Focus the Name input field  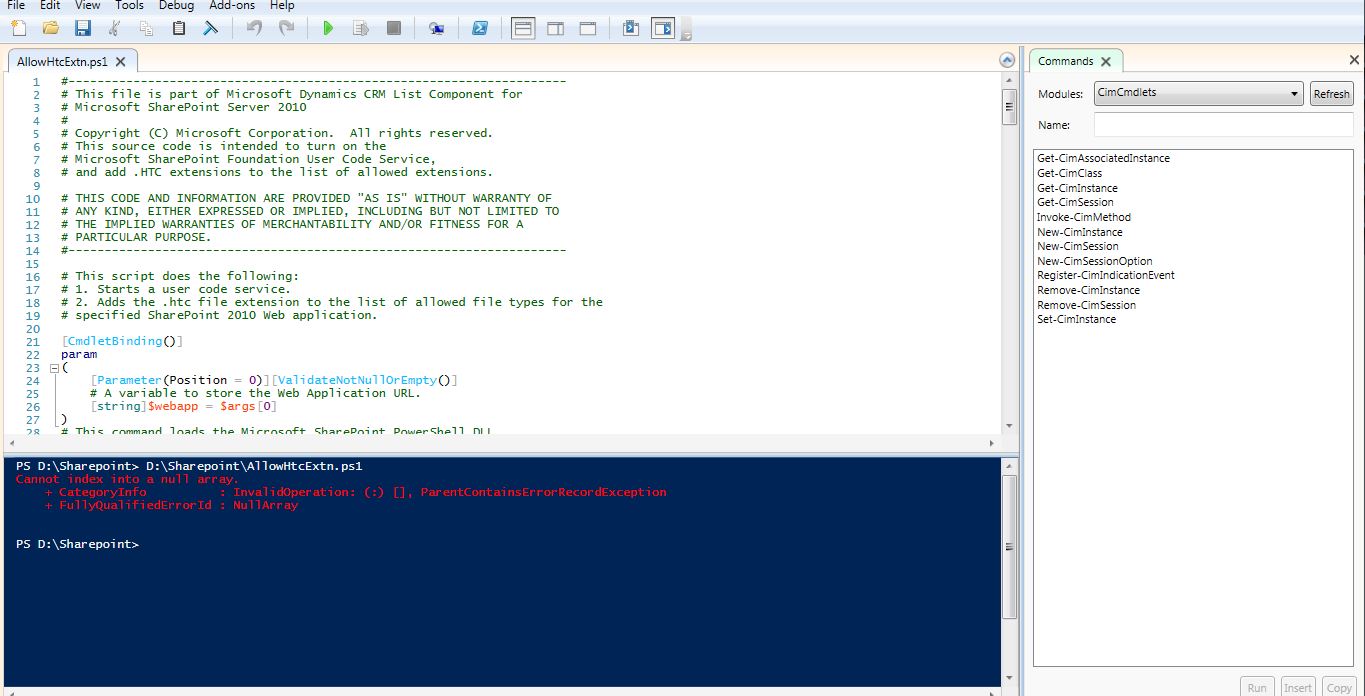pyautogui.click(x=1223, y=125)
